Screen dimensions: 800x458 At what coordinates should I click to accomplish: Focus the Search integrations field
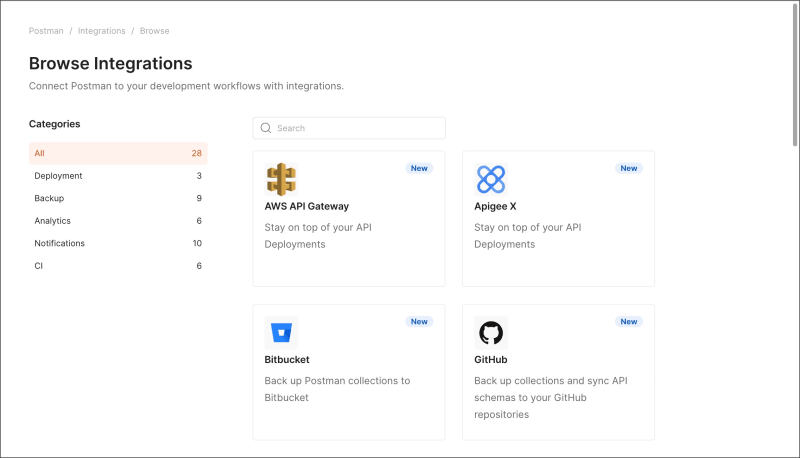pyautogui.click(x=349, y=128)
